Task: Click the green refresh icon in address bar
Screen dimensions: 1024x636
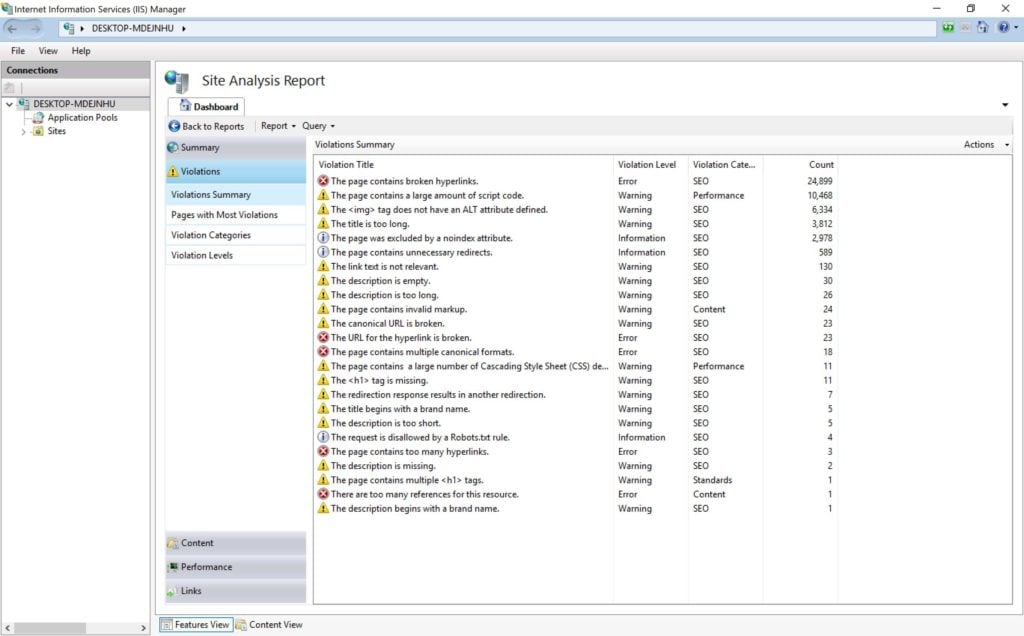Action: tap(948, 27)
